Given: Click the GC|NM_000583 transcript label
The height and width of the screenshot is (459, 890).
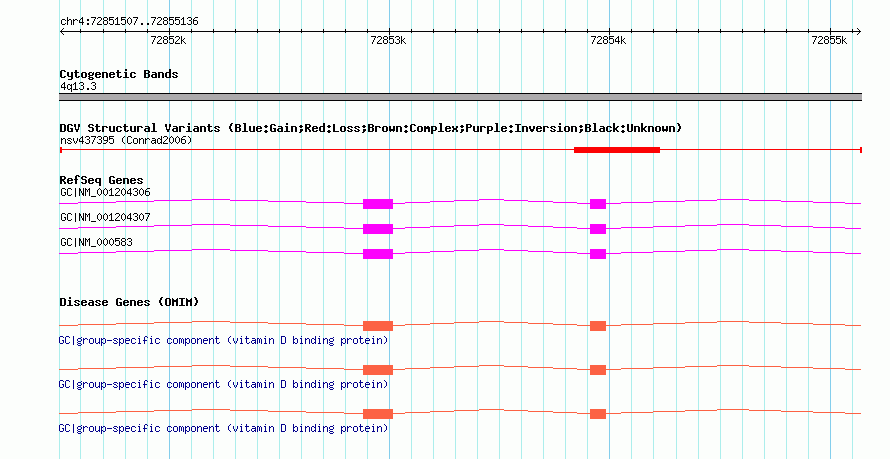Looking at the screenshot, I should click(96, 242).
